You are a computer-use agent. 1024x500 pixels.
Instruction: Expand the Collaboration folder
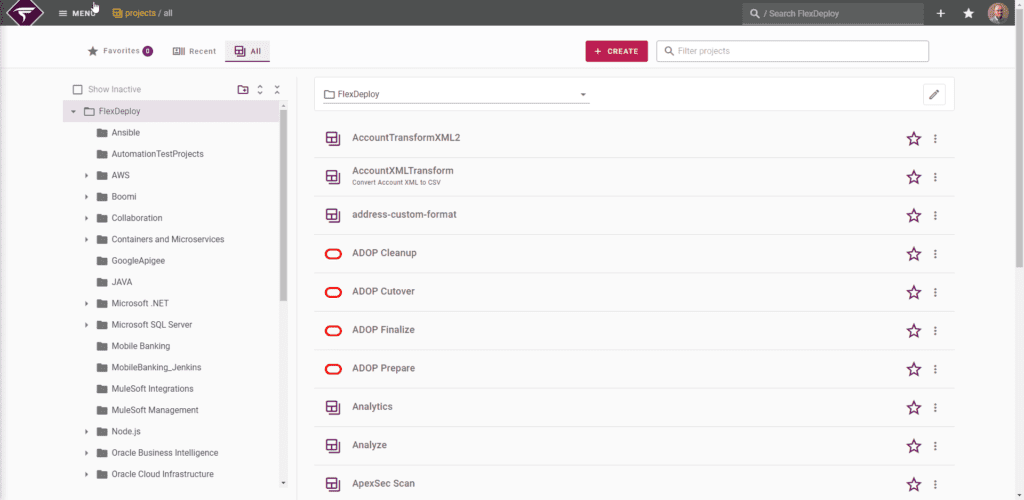tap(86, 218)
